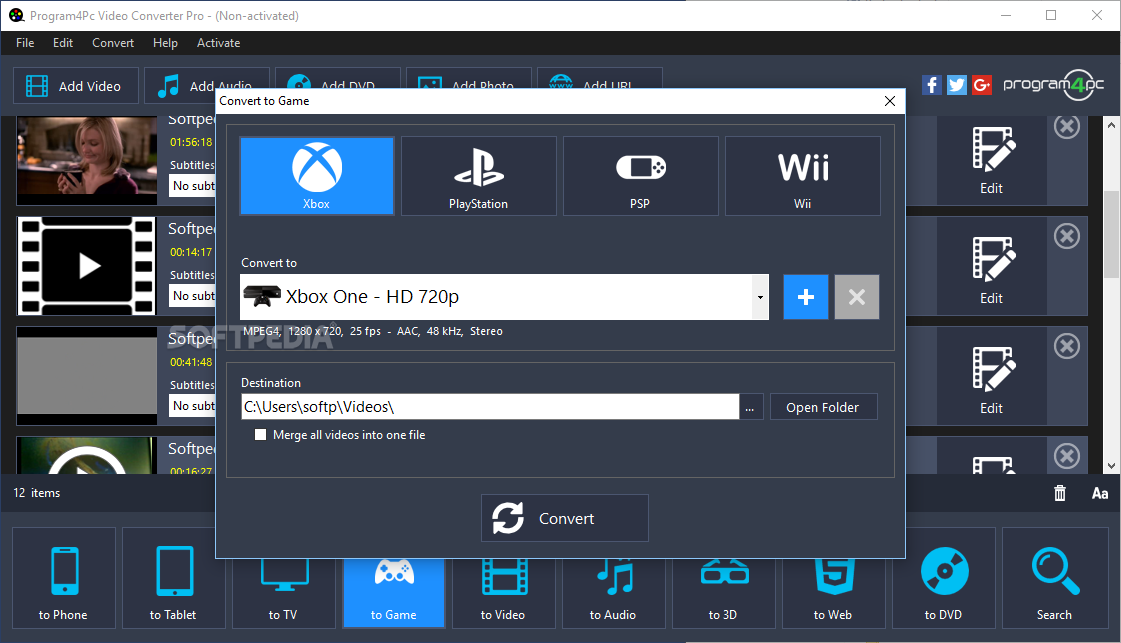Choose the to Audio output option
This screenshot has height=643, width=1121.
[x=613, y=594]
